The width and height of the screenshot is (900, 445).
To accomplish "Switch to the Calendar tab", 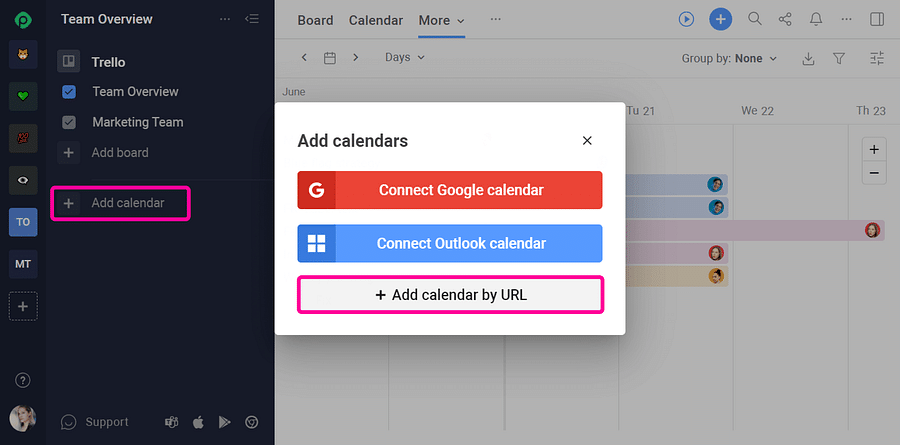I will 376,21.
